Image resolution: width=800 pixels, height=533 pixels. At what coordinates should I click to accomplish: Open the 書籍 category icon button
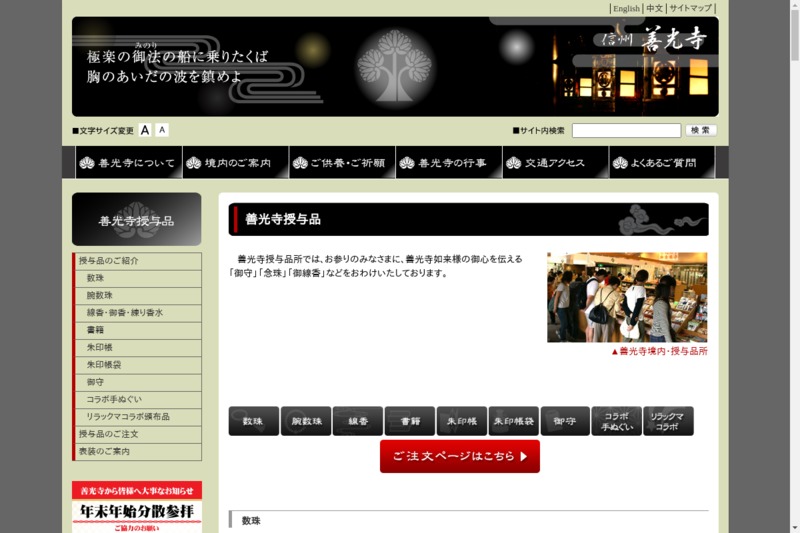pyautogui.click(x=410, y=421)
